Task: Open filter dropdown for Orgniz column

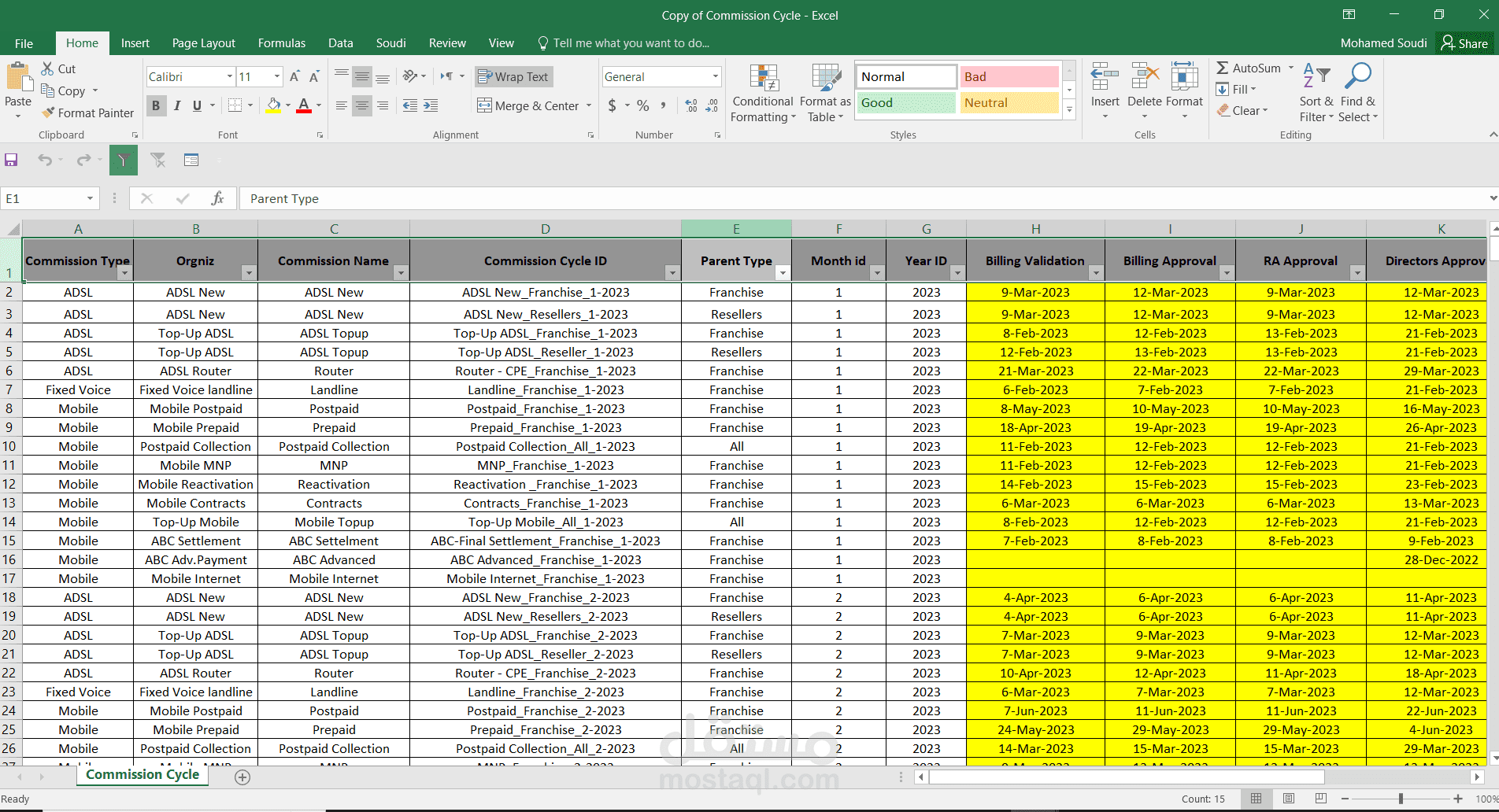Action: pos(249,273)
